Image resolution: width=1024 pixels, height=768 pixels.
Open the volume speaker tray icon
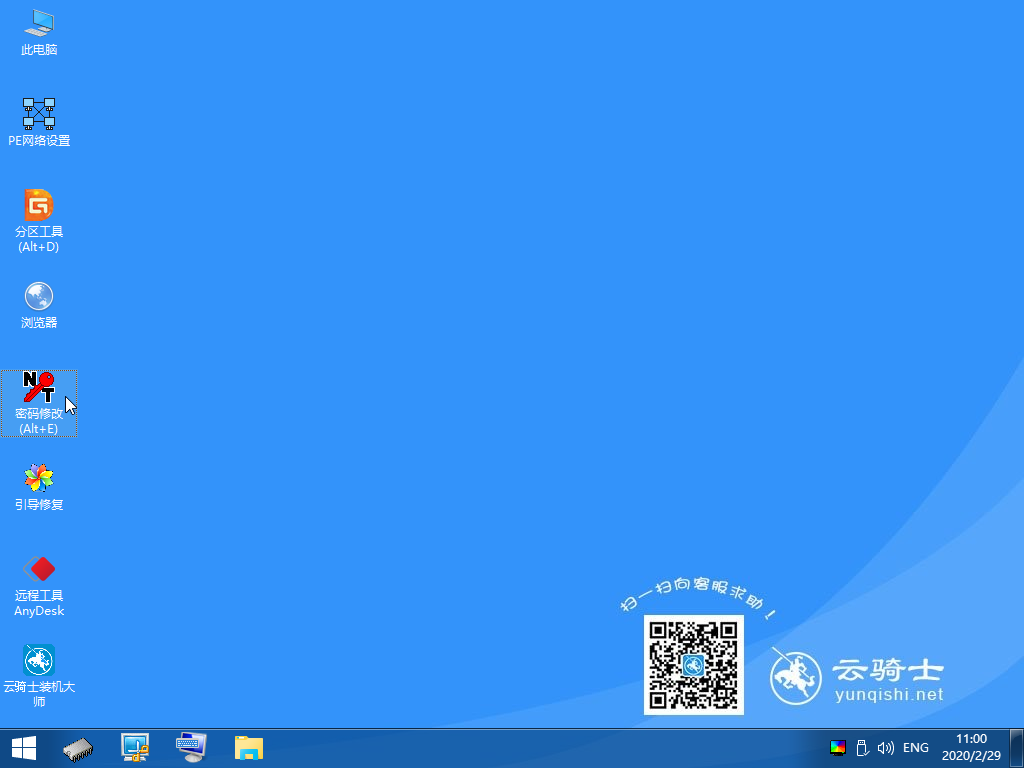(886, 748)
